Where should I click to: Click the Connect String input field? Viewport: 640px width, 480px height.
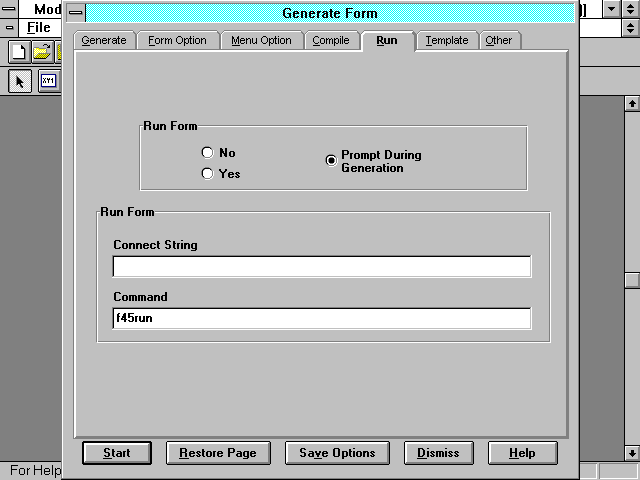(x=321, y=267)
